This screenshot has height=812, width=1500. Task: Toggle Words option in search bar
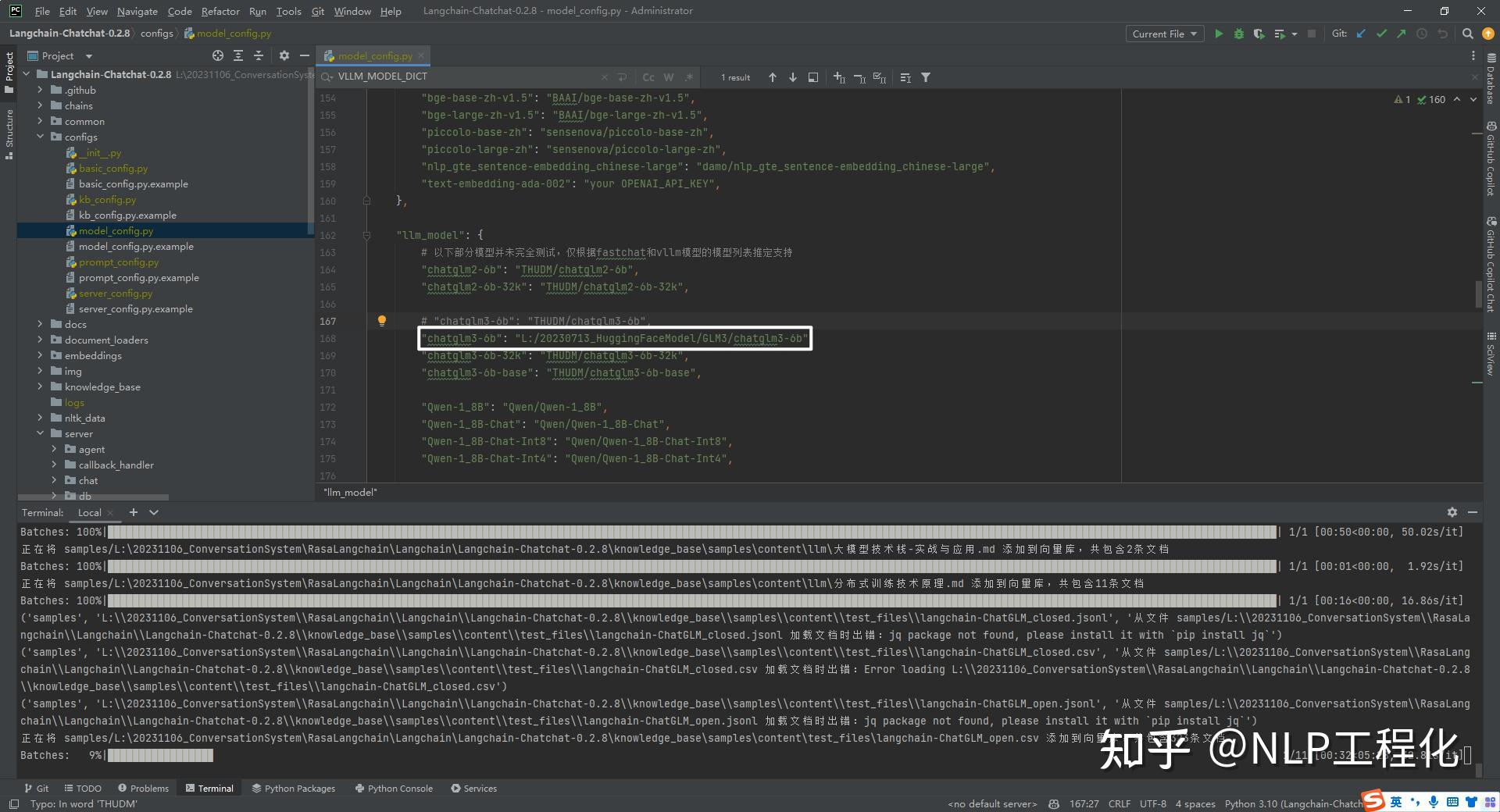coord(669,77)
